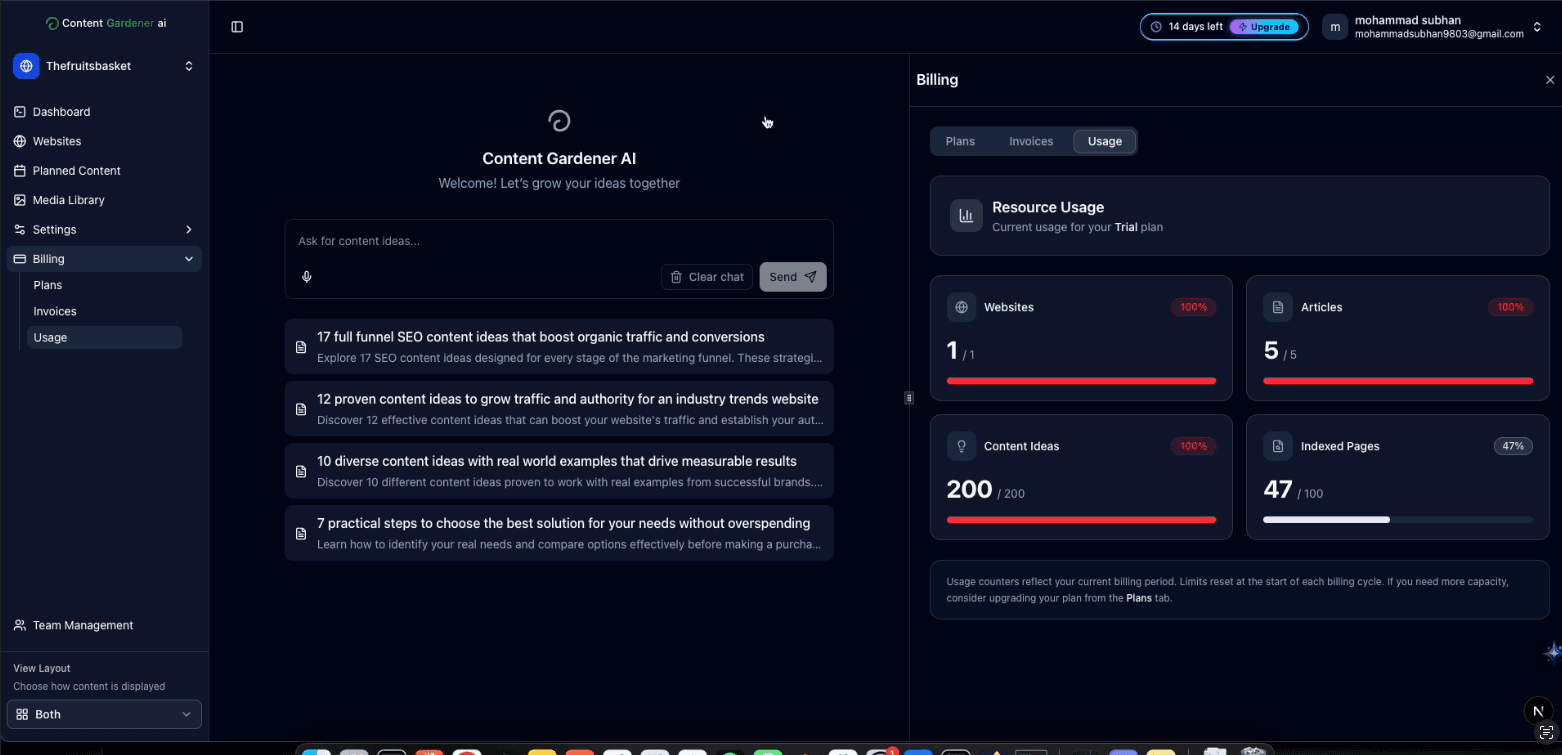Open the 7 practical steps suggestion

559,533
